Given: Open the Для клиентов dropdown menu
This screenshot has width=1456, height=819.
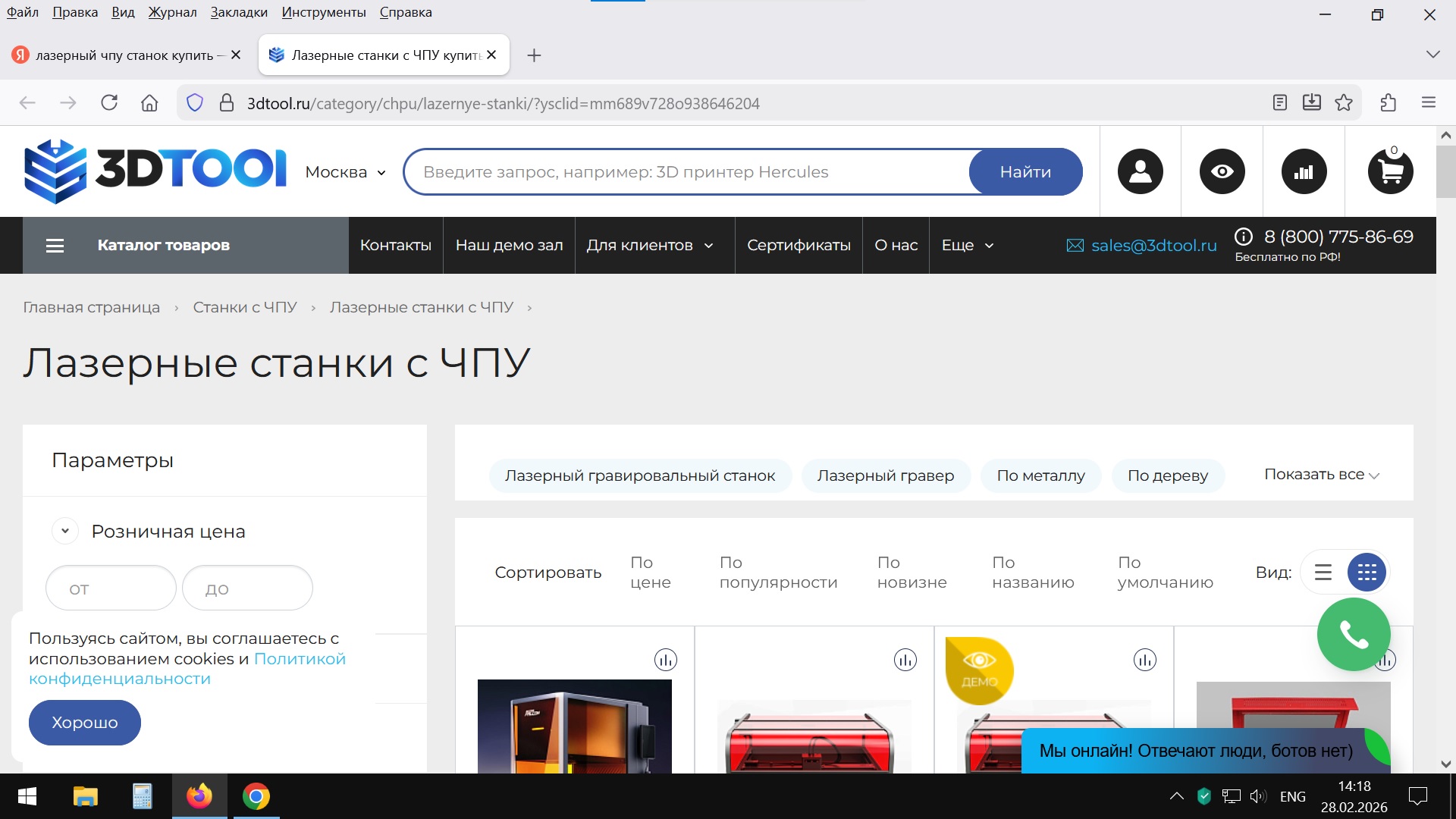Looking at the screenshot, I should [650, 246].
